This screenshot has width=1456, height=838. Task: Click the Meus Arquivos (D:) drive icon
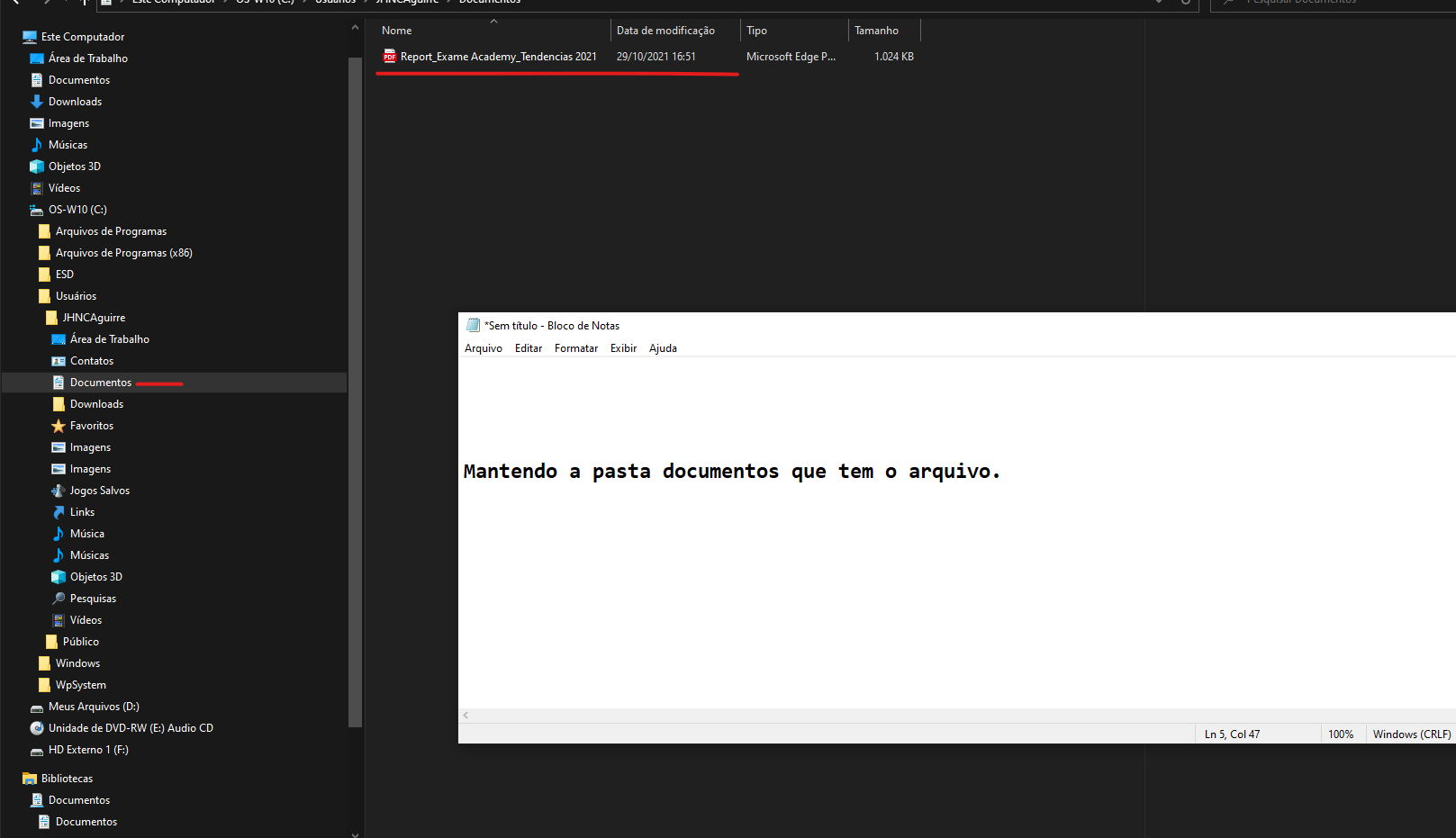[x=37, y=707]
